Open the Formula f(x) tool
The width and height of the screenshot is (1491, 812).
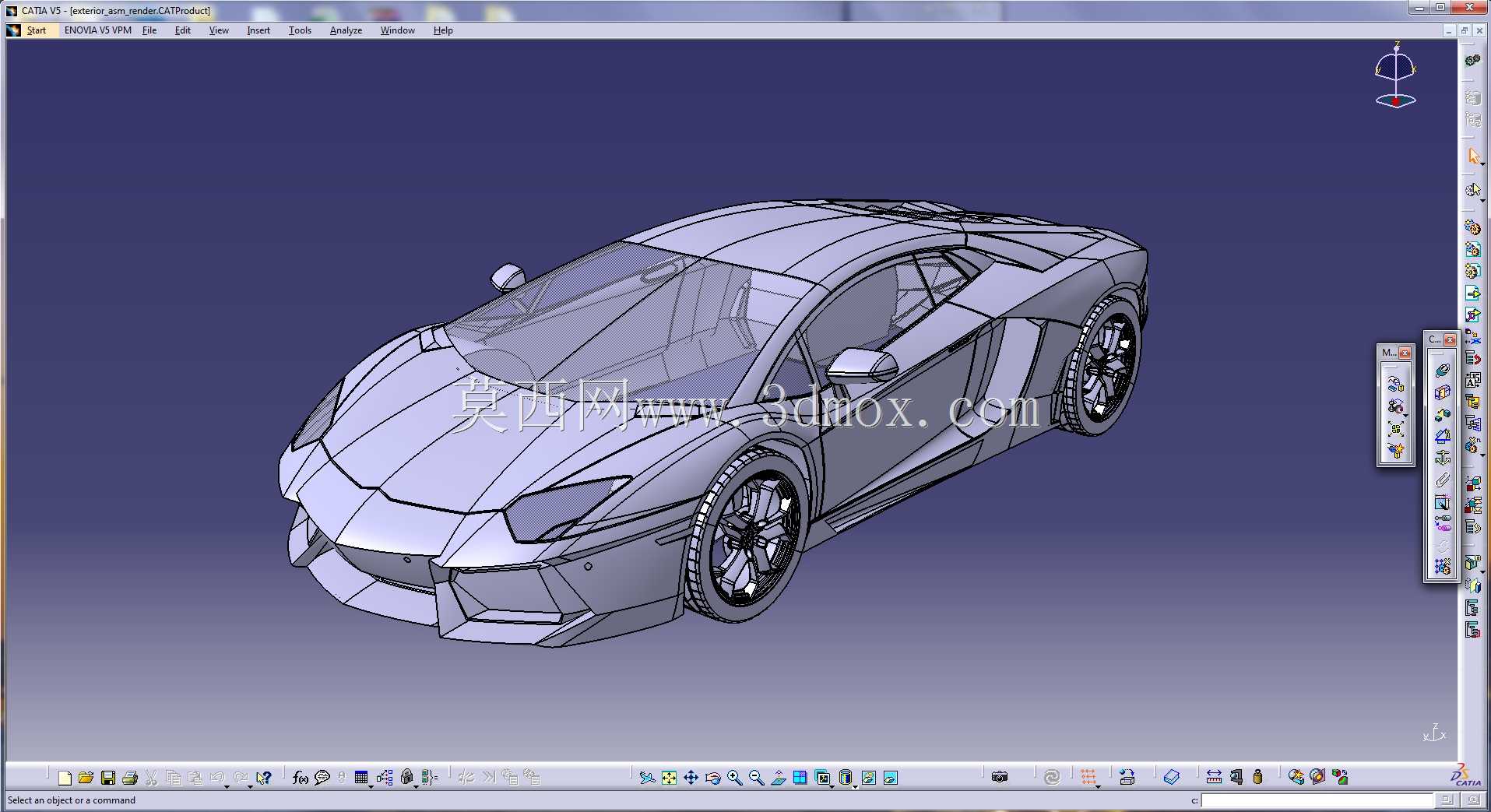point(301,777)
